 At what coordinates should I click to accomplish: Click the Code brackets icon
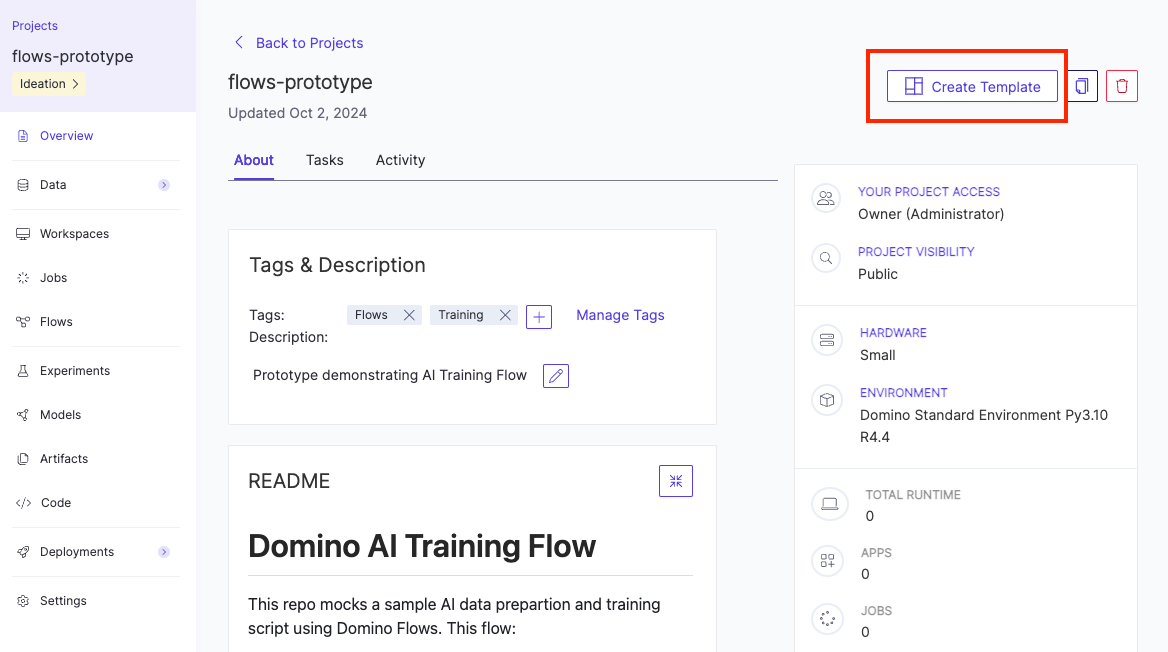point(23,503)
